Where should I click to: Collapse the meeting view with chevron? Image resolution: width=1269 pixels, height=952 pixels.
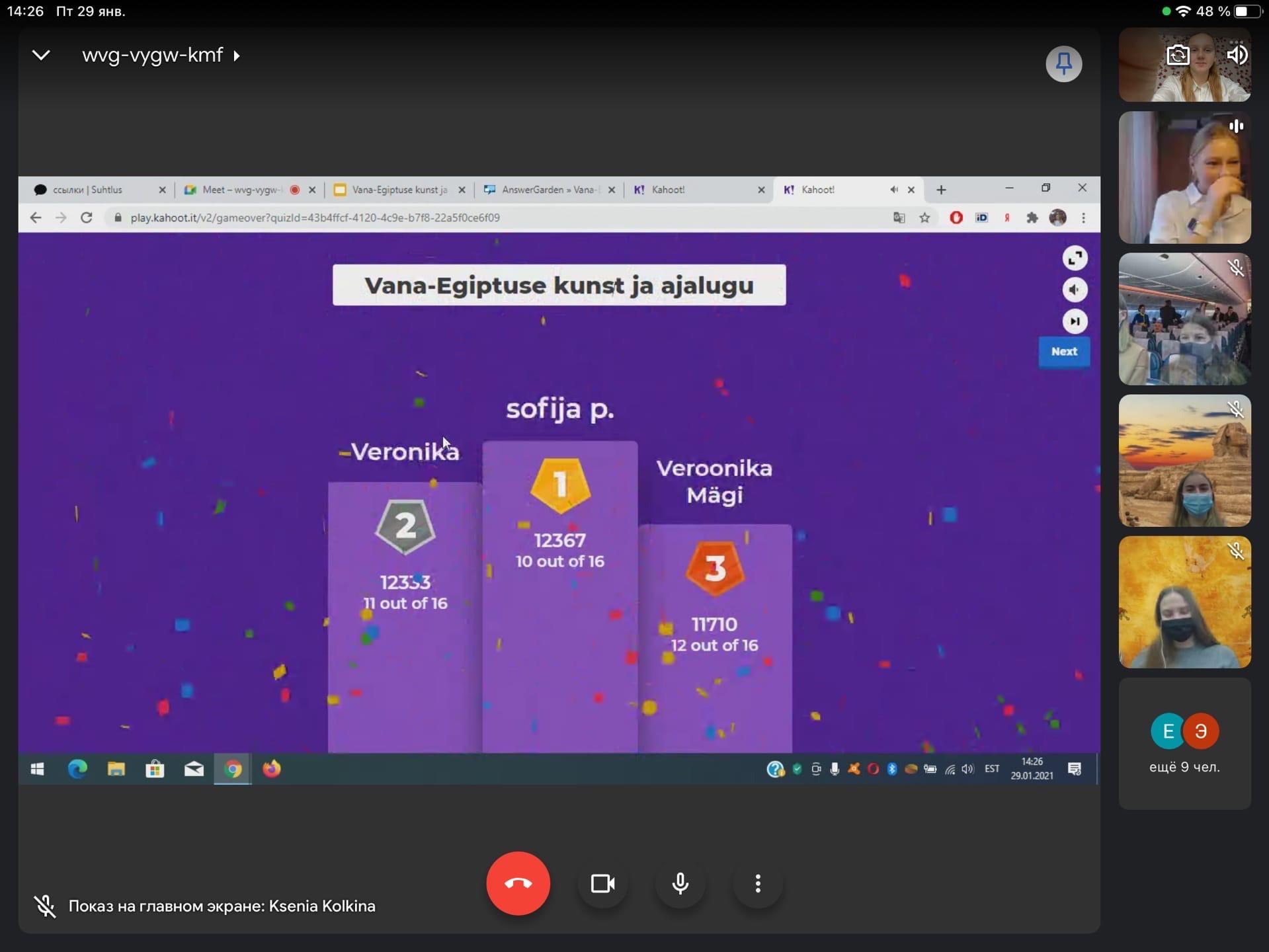coord(41,56)
